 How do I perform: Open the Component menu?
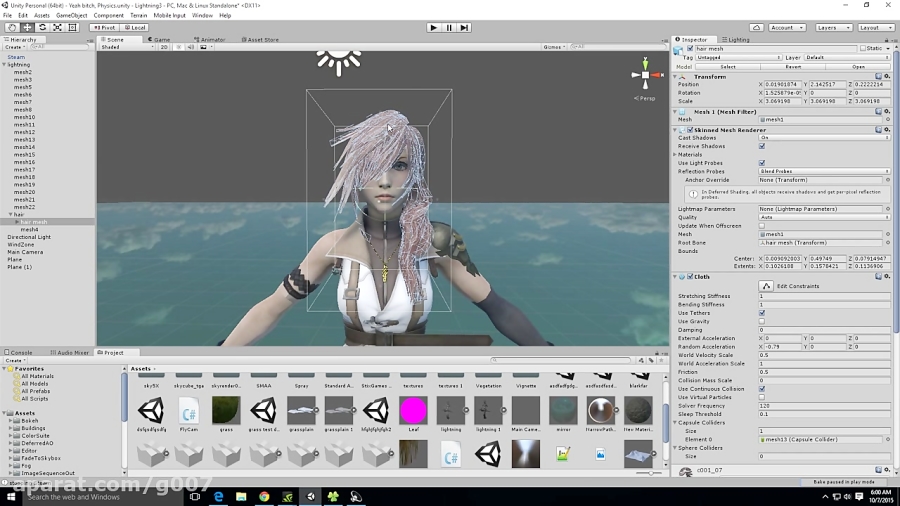click(x=108, y=15)
